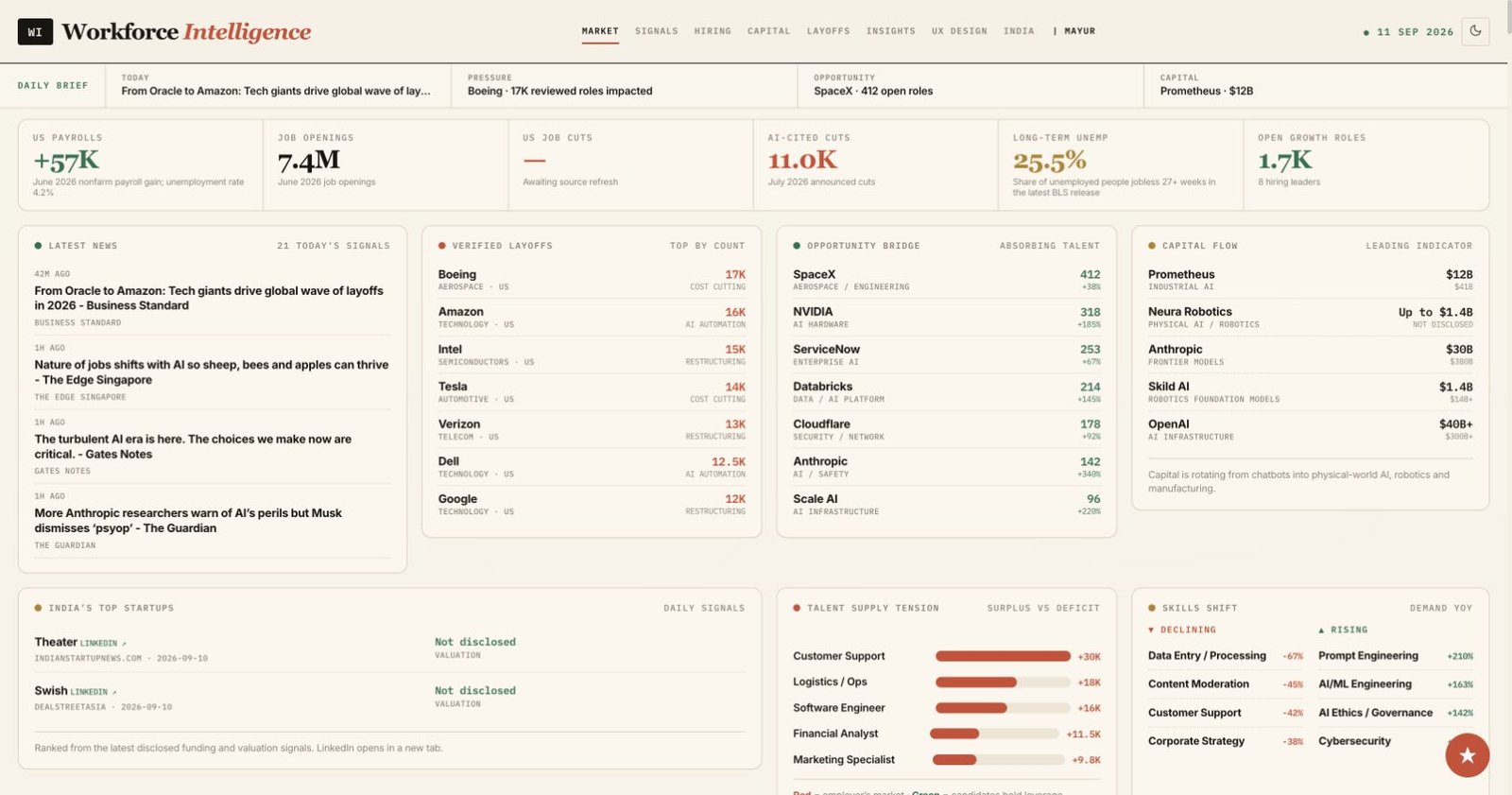Go to the India tab

pos(1019,31)
